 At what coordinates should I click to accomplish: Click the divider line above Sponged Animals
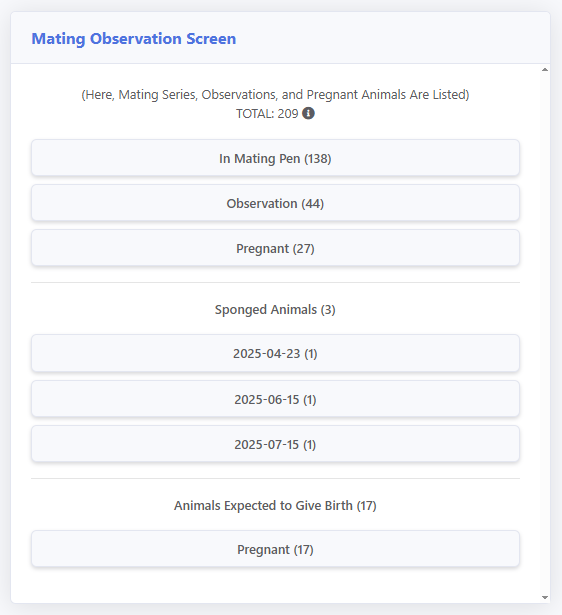pos(275,282)
